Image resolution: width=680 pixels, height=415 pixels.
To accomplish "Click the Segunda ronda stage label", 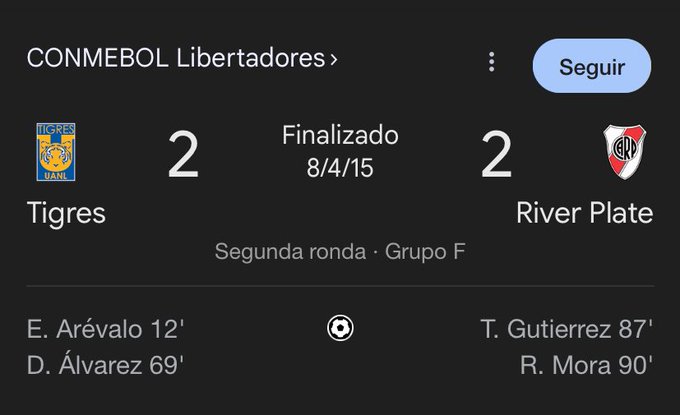I will click(x=291, y=252).
